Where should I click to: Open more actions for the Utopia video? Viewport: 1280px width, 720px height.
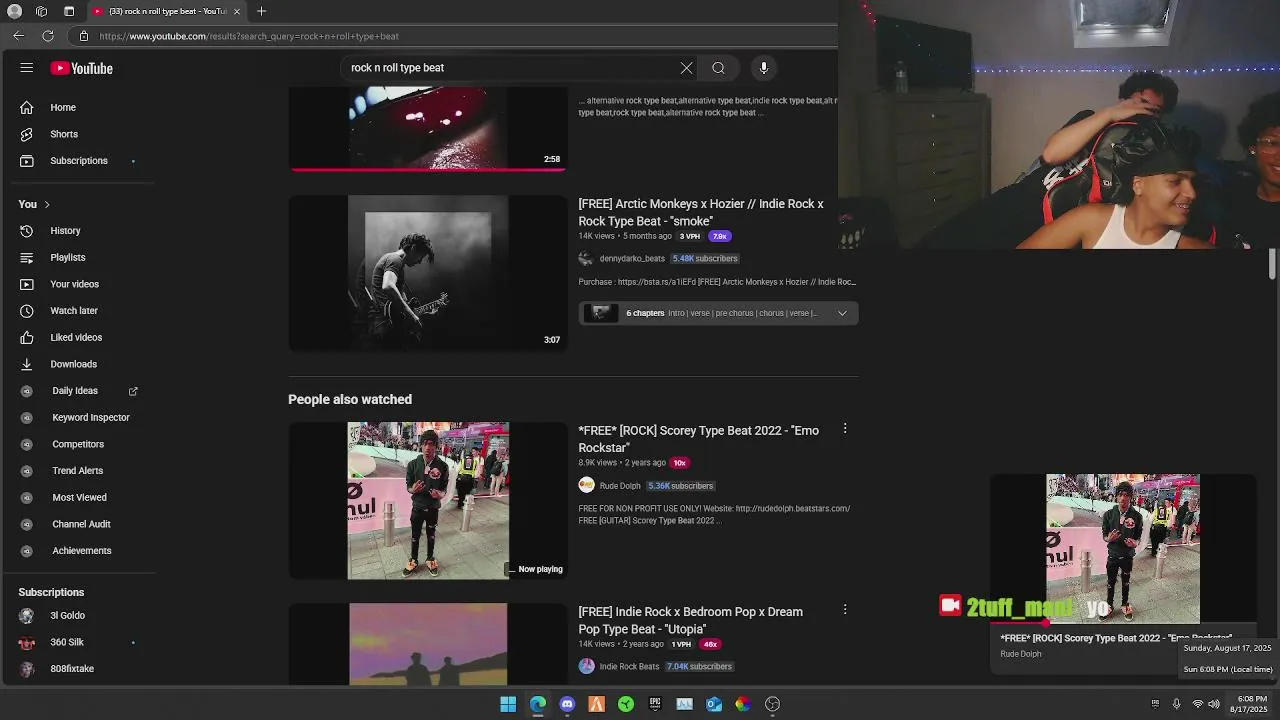coord(845,609)
